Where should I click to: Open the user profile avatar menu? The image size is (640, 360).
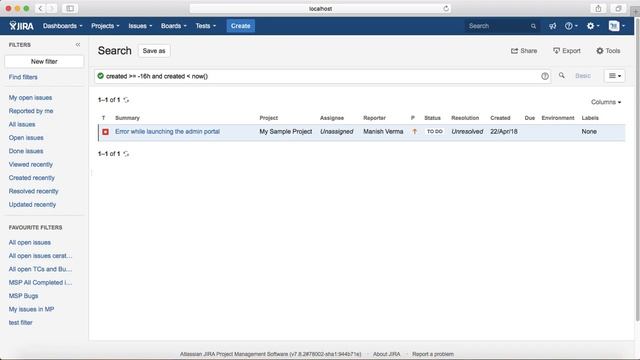pos(616,26)
